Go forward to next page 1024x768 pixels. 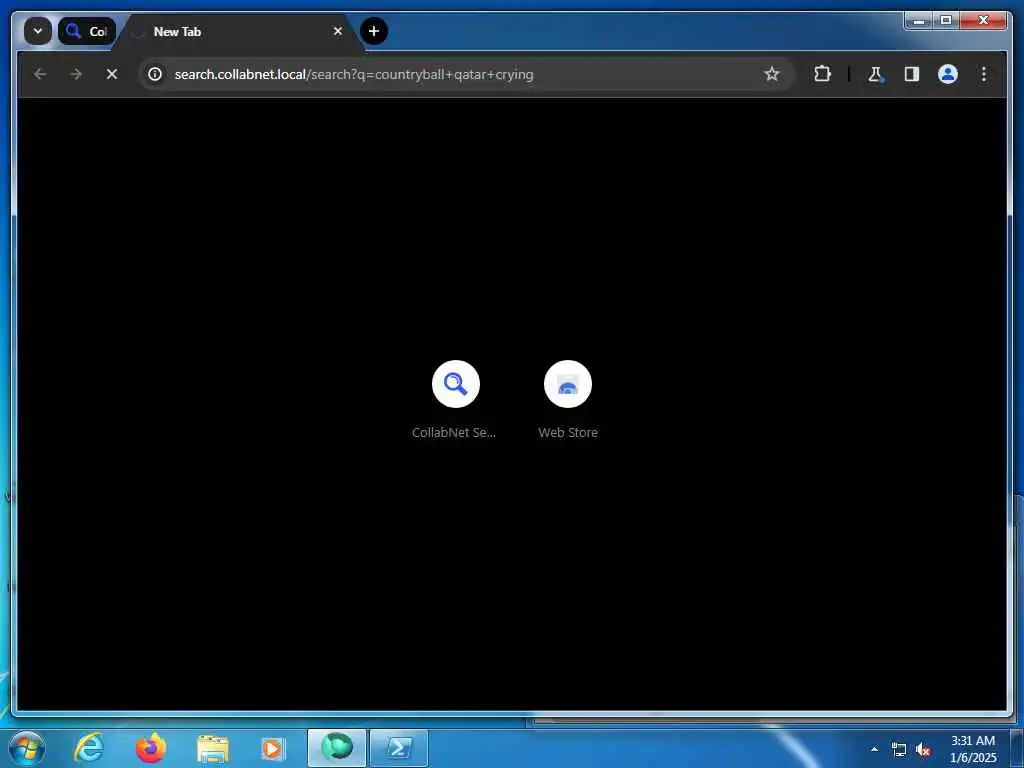[x=76, y=74]
